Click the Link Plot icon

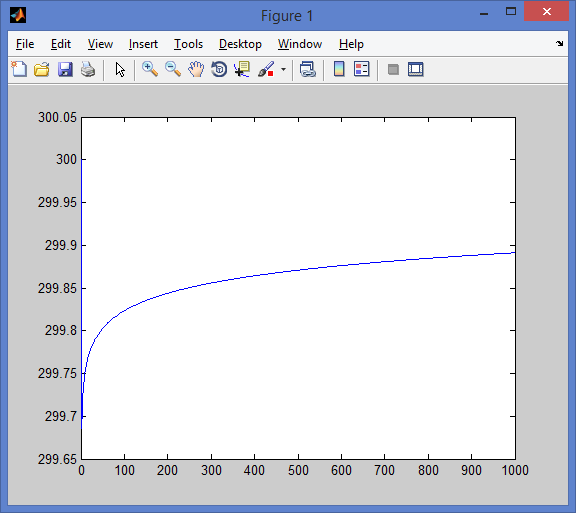click(x=307, y=69)
